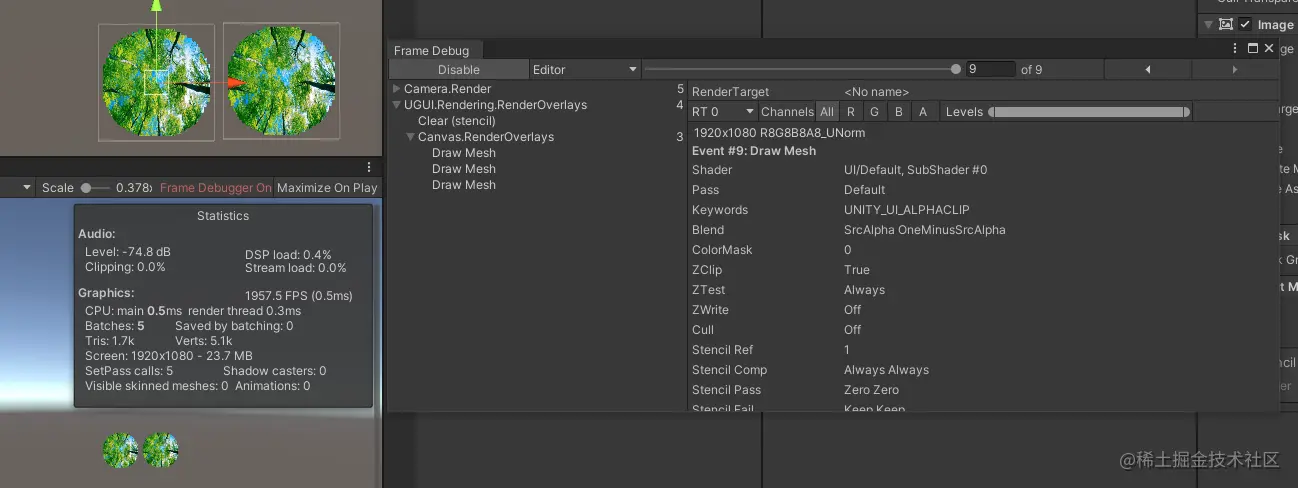This screenshot has height=488, width=1298.
Task: Toggle the G channel button
Action: [874, 111]
